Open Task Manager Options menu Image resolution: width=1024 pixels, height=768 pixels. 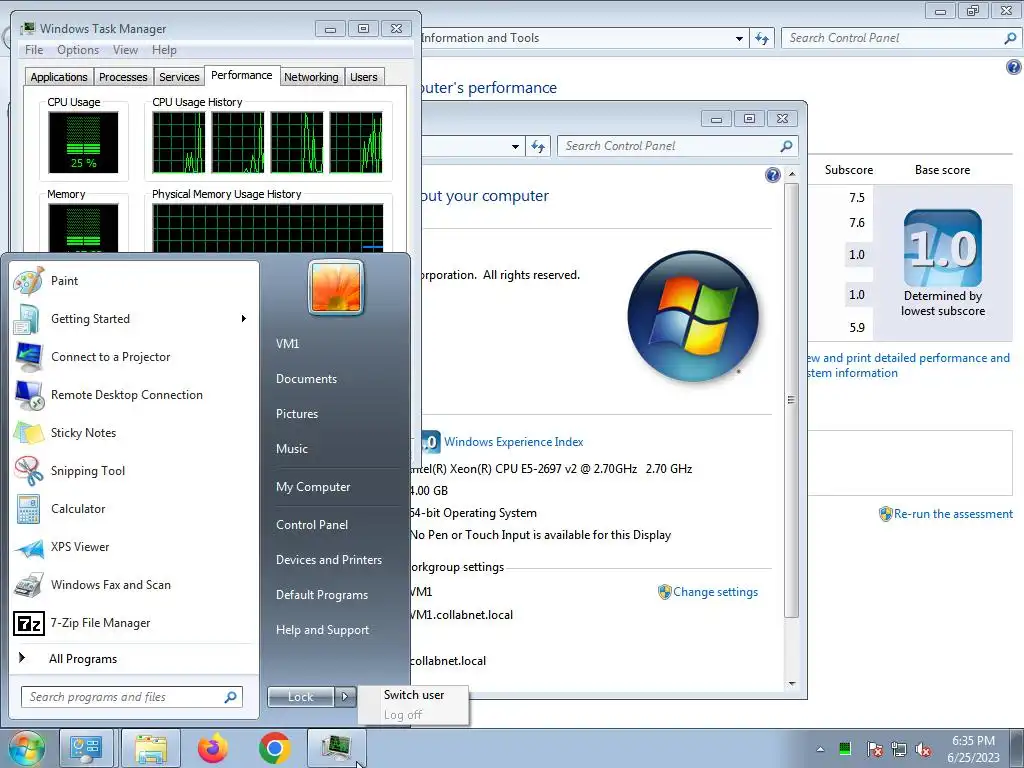(78, 50)
